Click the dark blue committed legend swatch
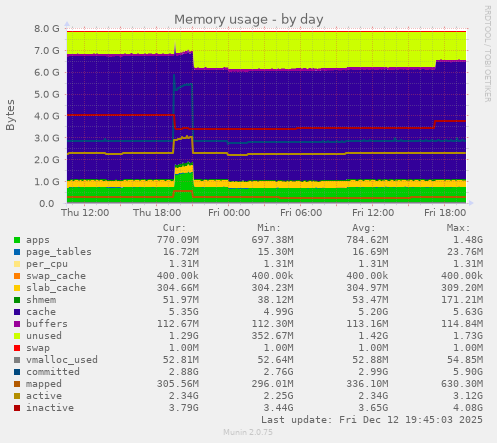Viewport: 497px width, 443px height. (17, 372)
